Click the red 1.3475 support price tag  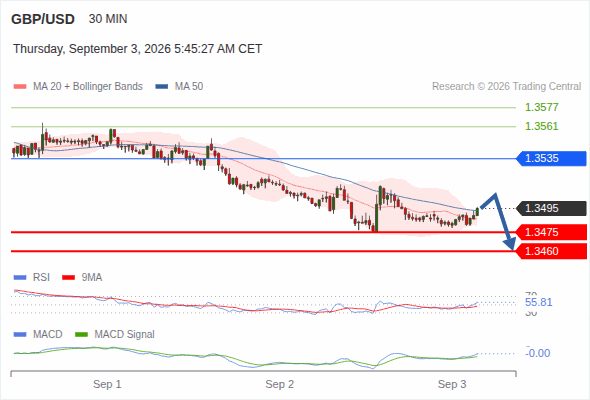(551, 232)
